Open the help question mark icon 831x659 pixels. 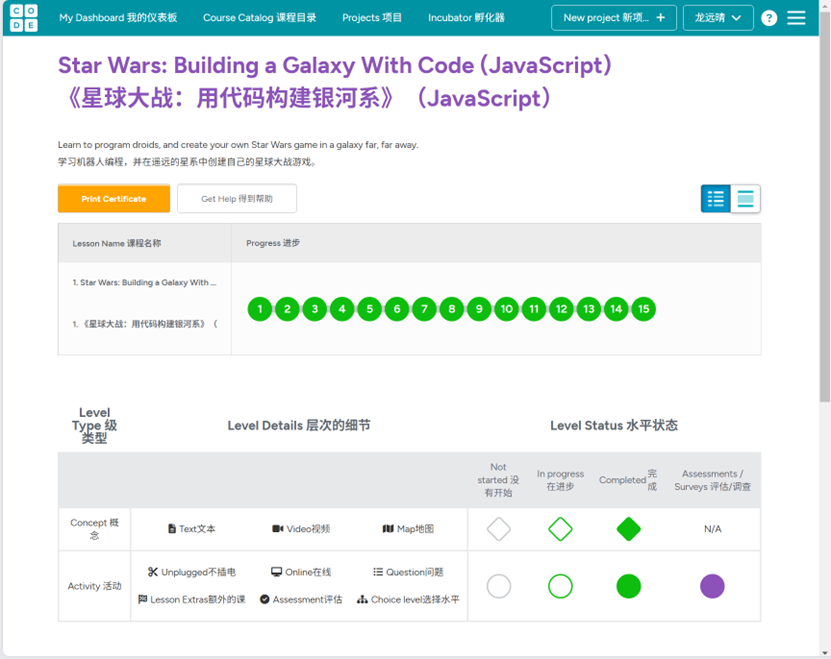pyautogui.click(x=769, y=18)
